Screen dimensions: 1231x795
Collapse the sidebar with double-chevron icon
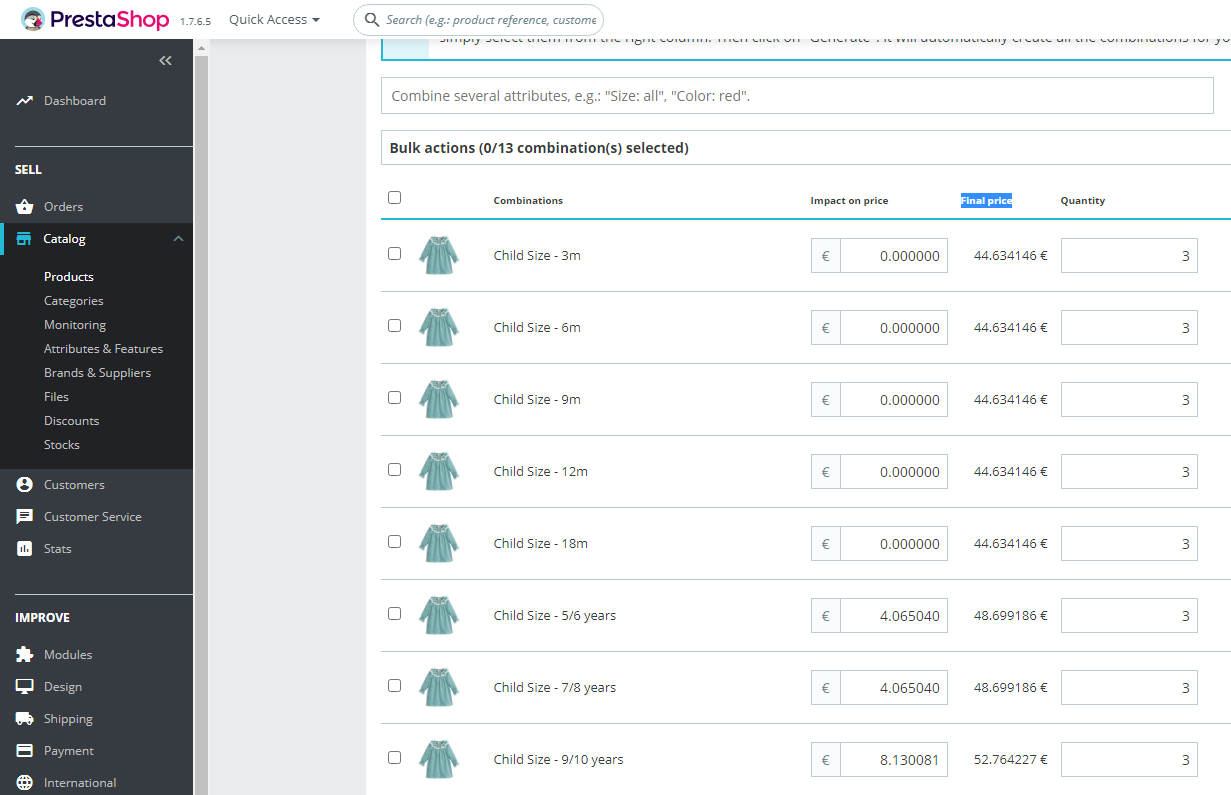click(x=165, y=61)
